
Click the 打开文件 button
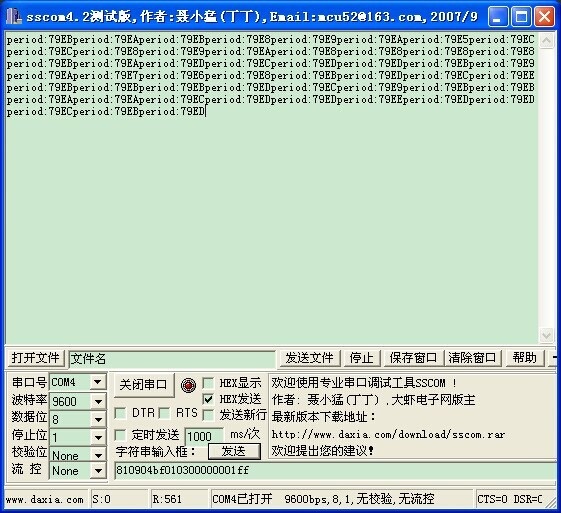35,358
